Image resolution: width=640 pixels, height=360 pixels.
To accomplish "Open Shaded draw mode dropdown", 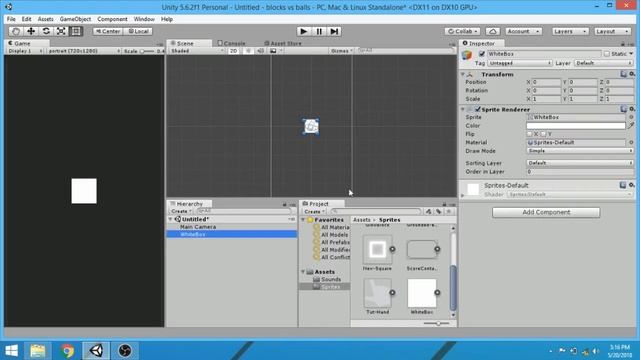I will pyautogui.click(x=197, y=51).
